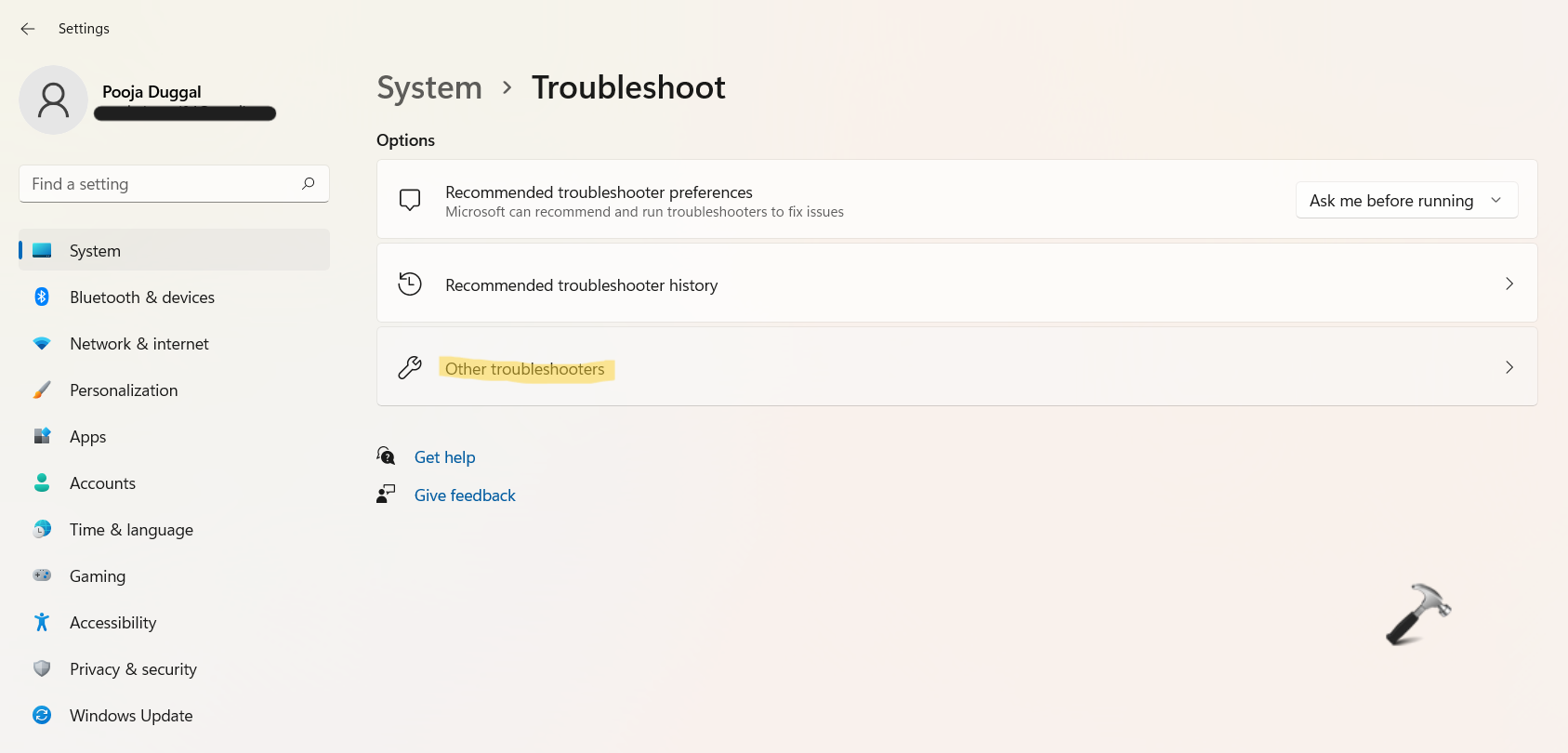
Task: Click the Personalization paintbrush icon
Action: (42, 390)
